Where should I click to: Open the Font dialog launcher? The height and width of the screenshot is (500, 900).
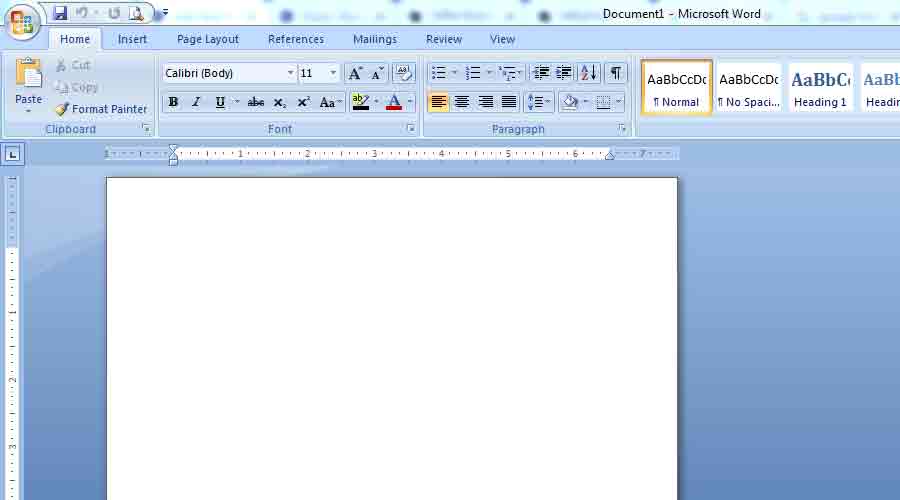[410, 129]
